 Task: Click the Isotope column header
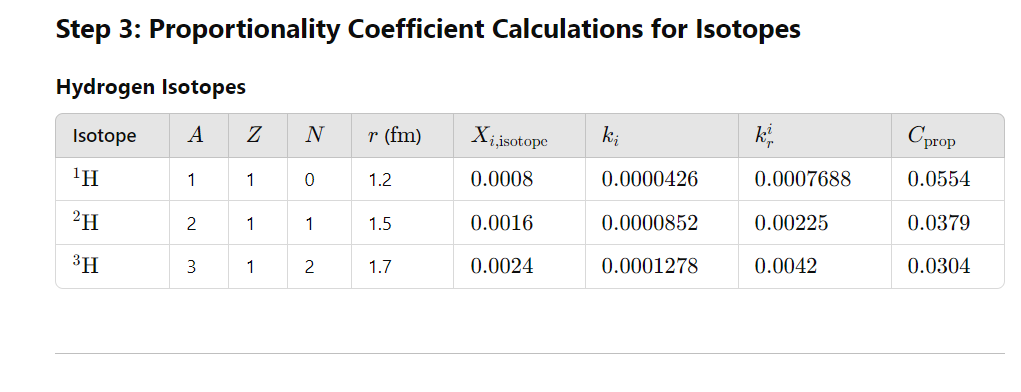click(104, 136)
